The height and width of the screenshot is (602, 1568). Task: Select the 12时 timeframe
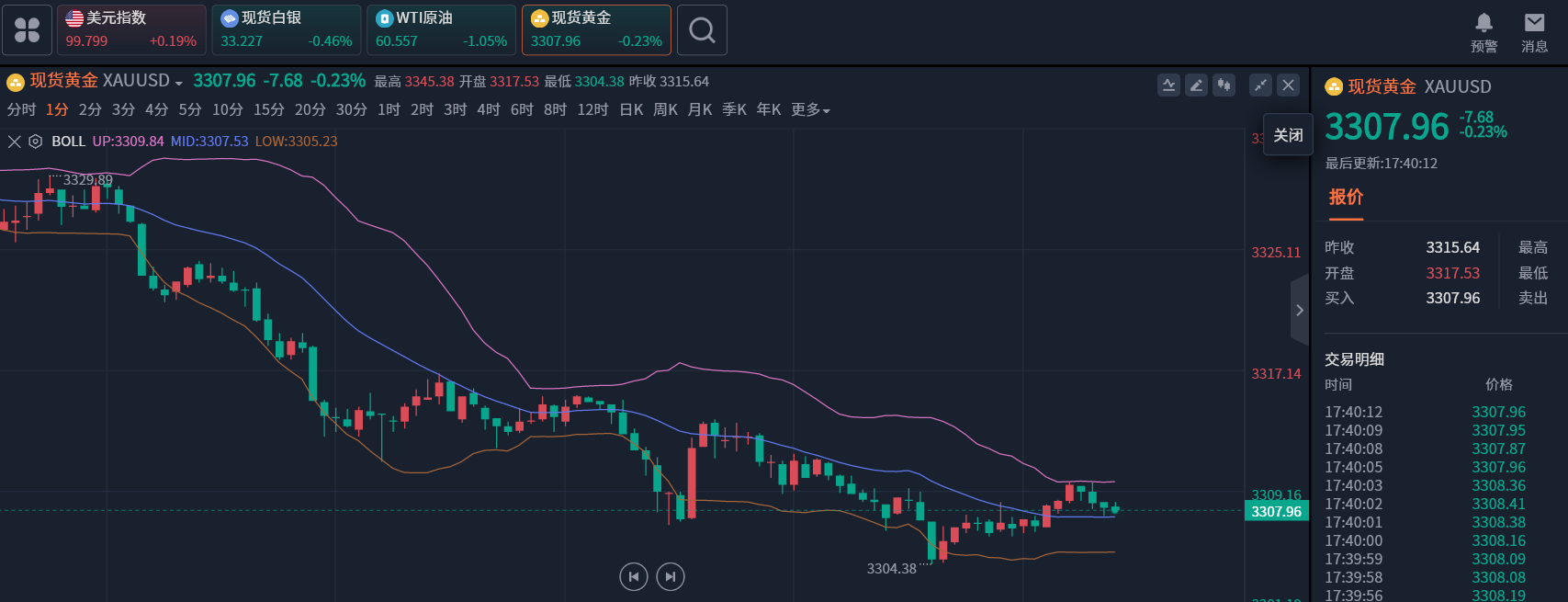(592, 109)
